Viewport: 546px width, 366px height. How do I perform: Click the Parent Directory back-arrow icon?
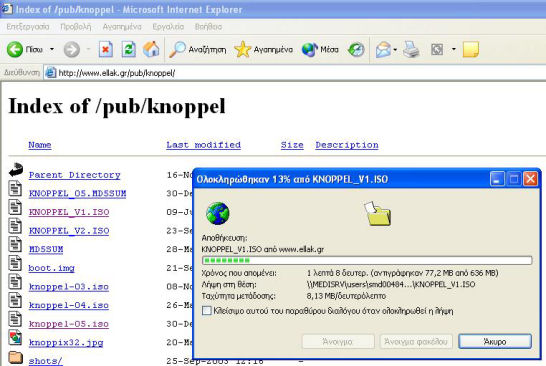16,170
